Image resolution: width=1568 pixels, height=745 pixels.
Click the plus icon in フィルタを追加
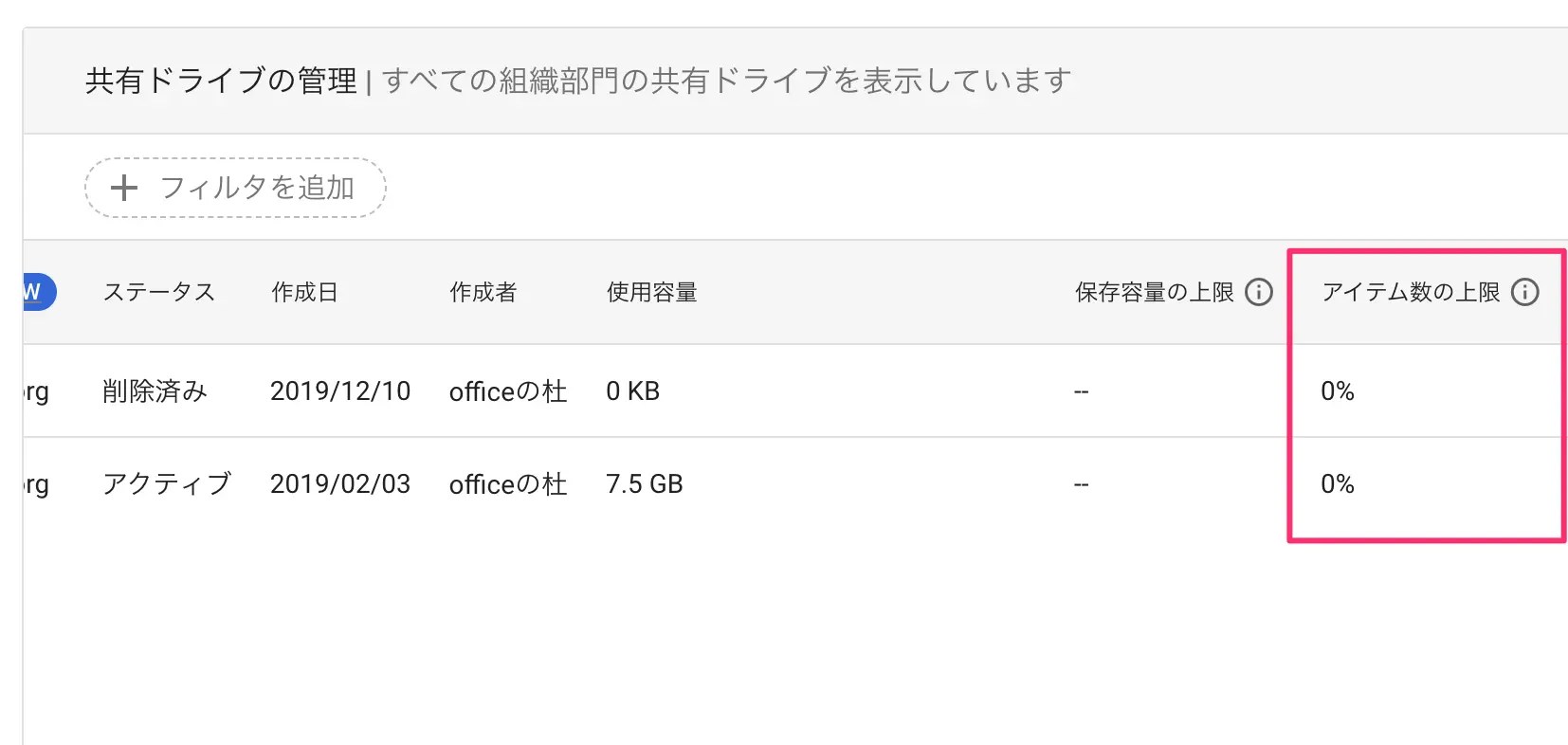pyautogui.click(x=124, y=188)
